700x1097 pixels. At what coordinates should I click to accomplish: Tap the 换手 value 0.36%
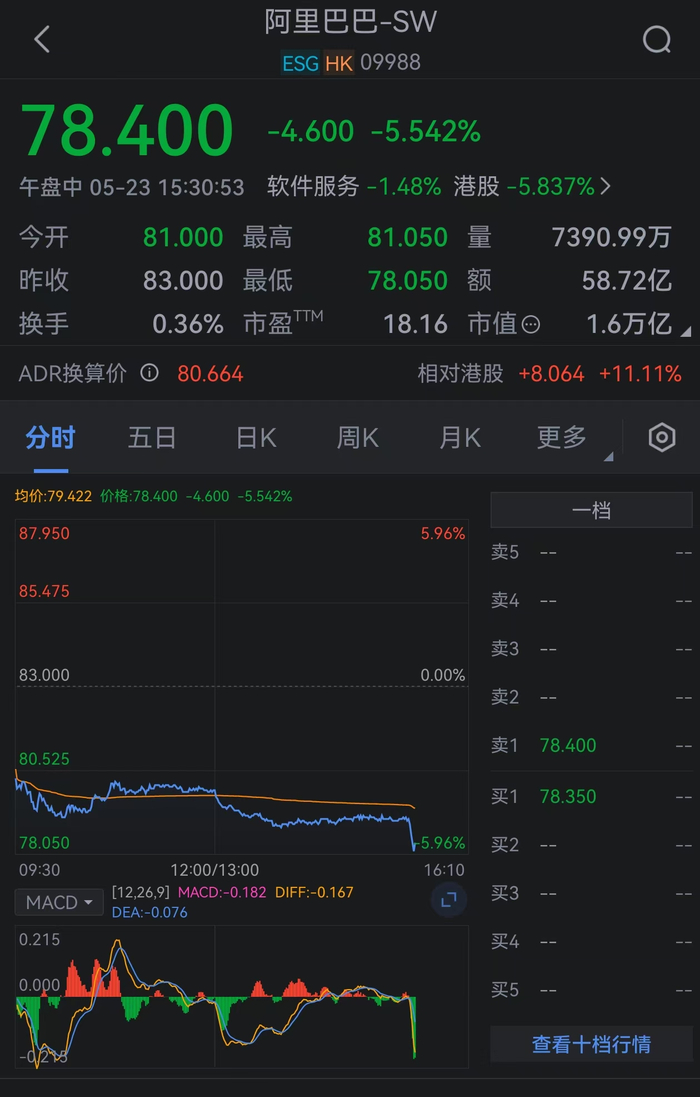[x=188, y=324]
